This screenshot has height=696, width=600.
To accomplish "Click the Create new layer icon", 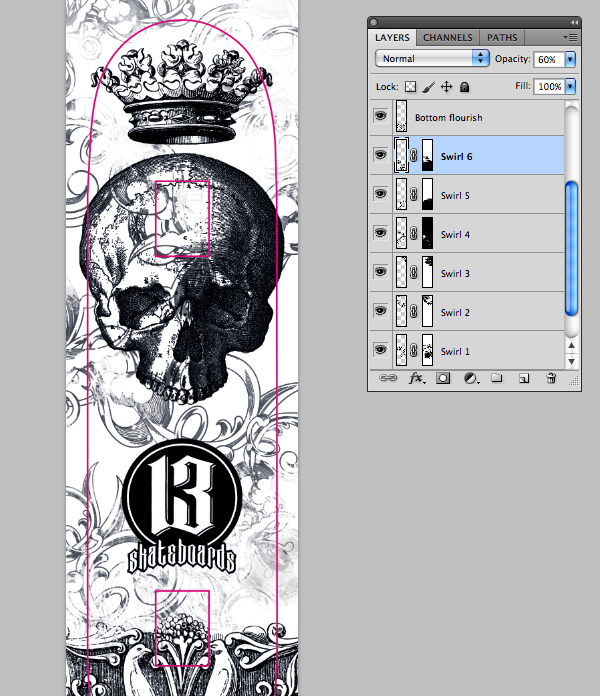I will coord(524,378).
